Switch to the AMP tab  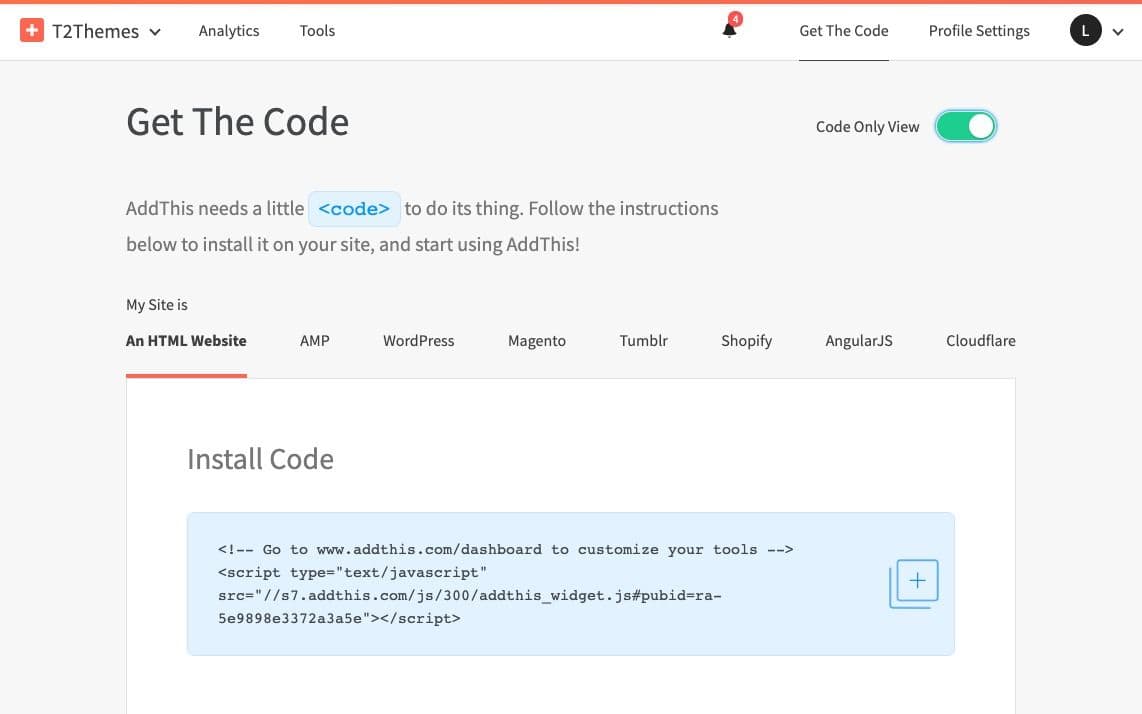coord(315,340)
